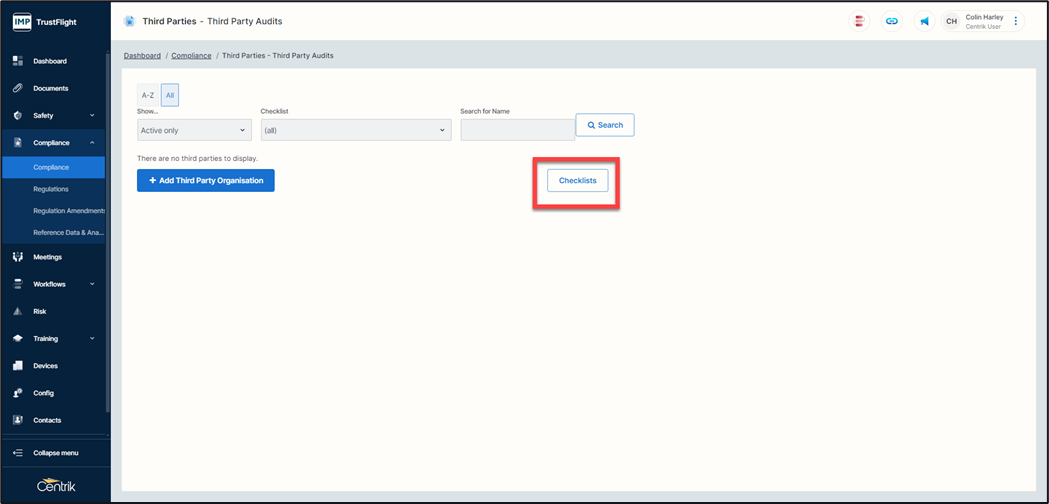
Task: Open the Show Active only dropdown
Action: click(194, 131)
